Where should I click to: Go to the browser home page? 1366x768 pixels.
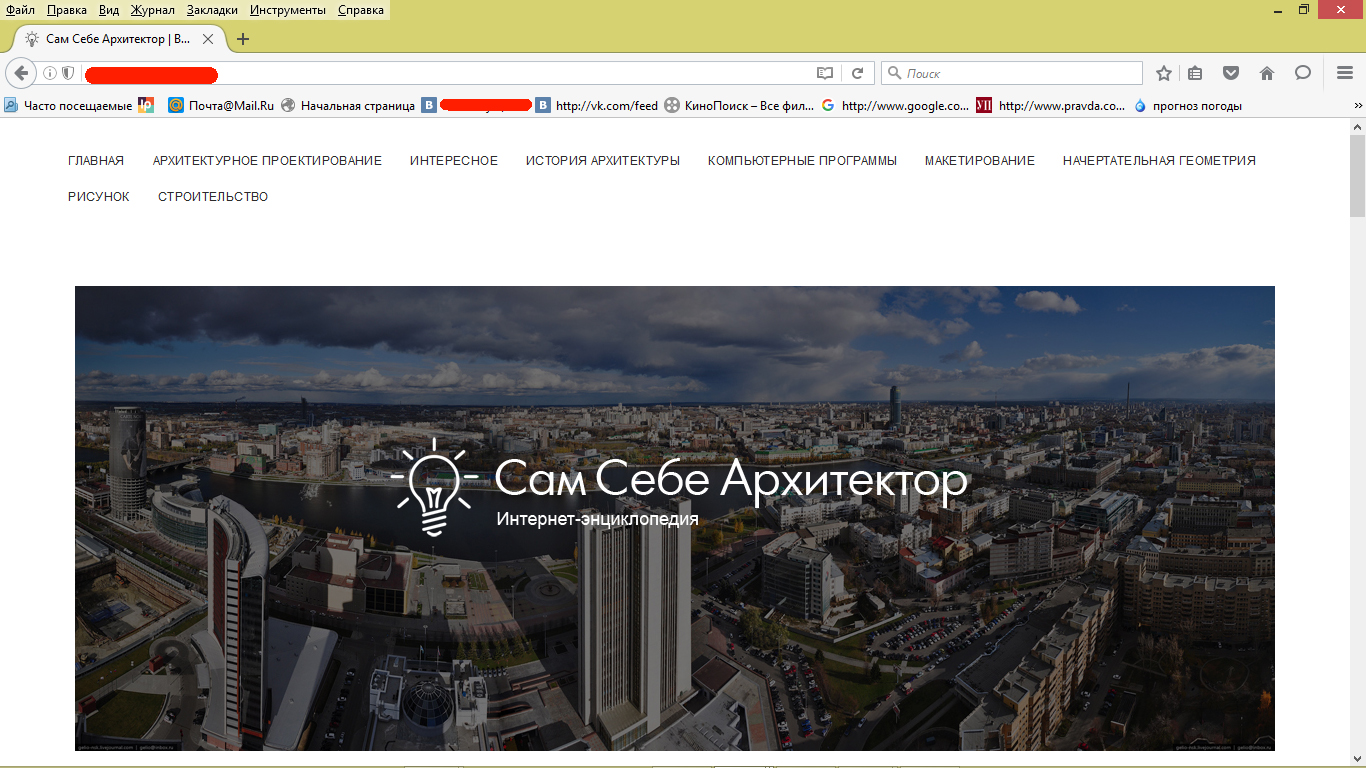pos(1267,73)
